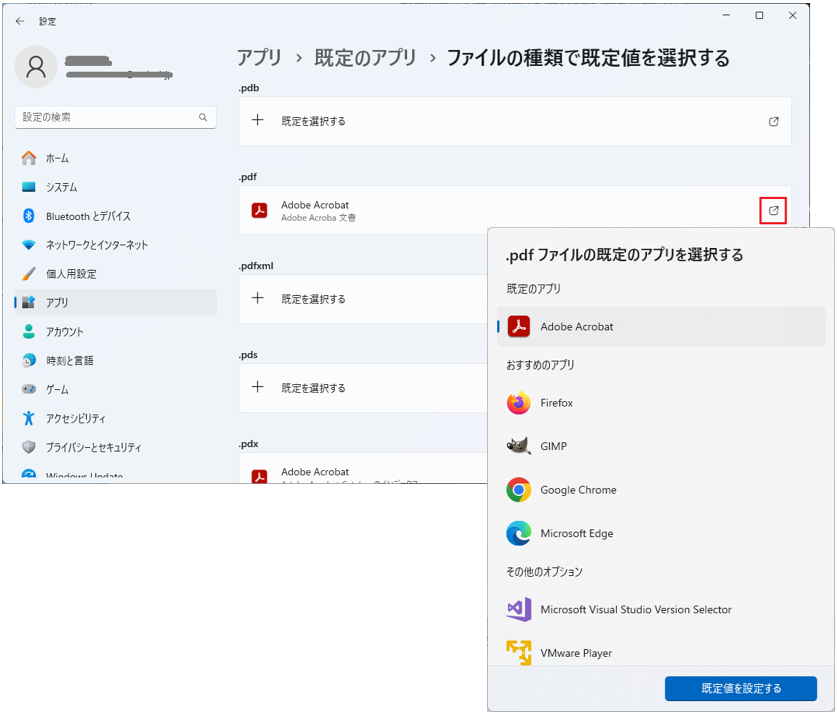Click the settings search field
Screen dimensions: 837x713
click(115, 117)
